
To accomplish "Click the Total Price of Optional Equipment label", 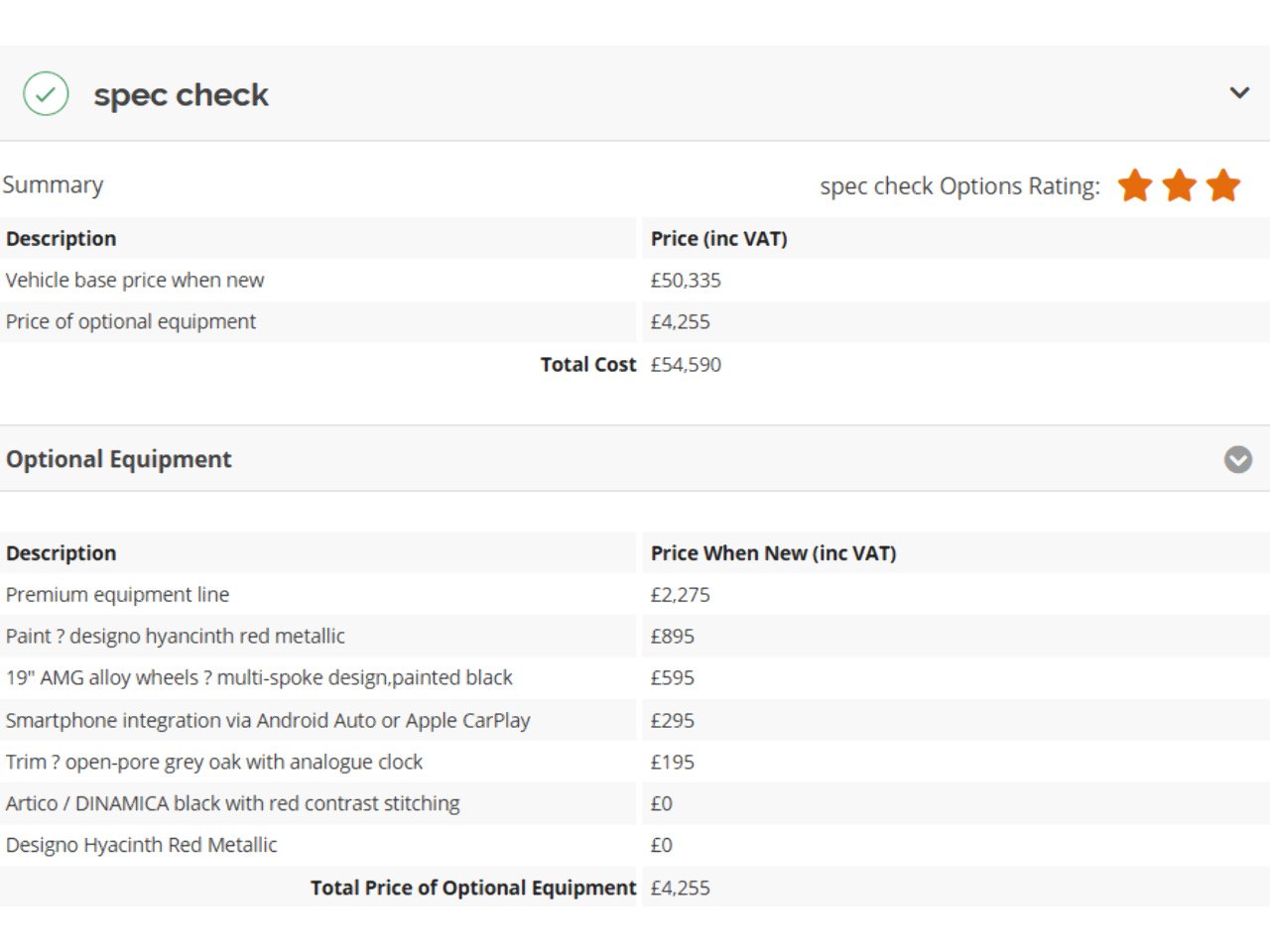I will [472, 888].
